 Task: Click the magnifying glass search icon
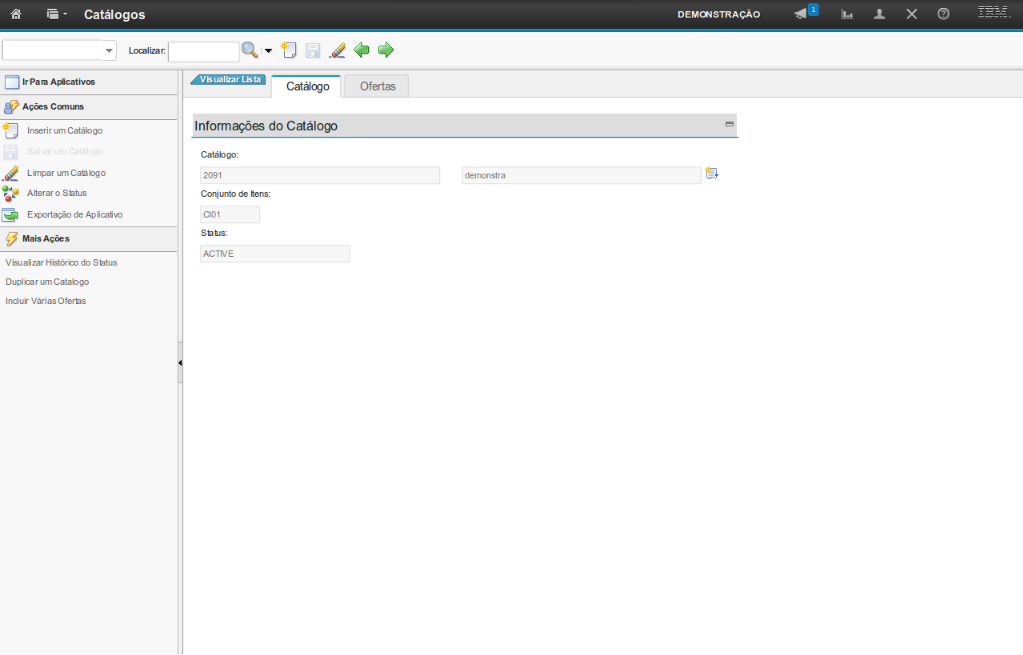point(250,50)
